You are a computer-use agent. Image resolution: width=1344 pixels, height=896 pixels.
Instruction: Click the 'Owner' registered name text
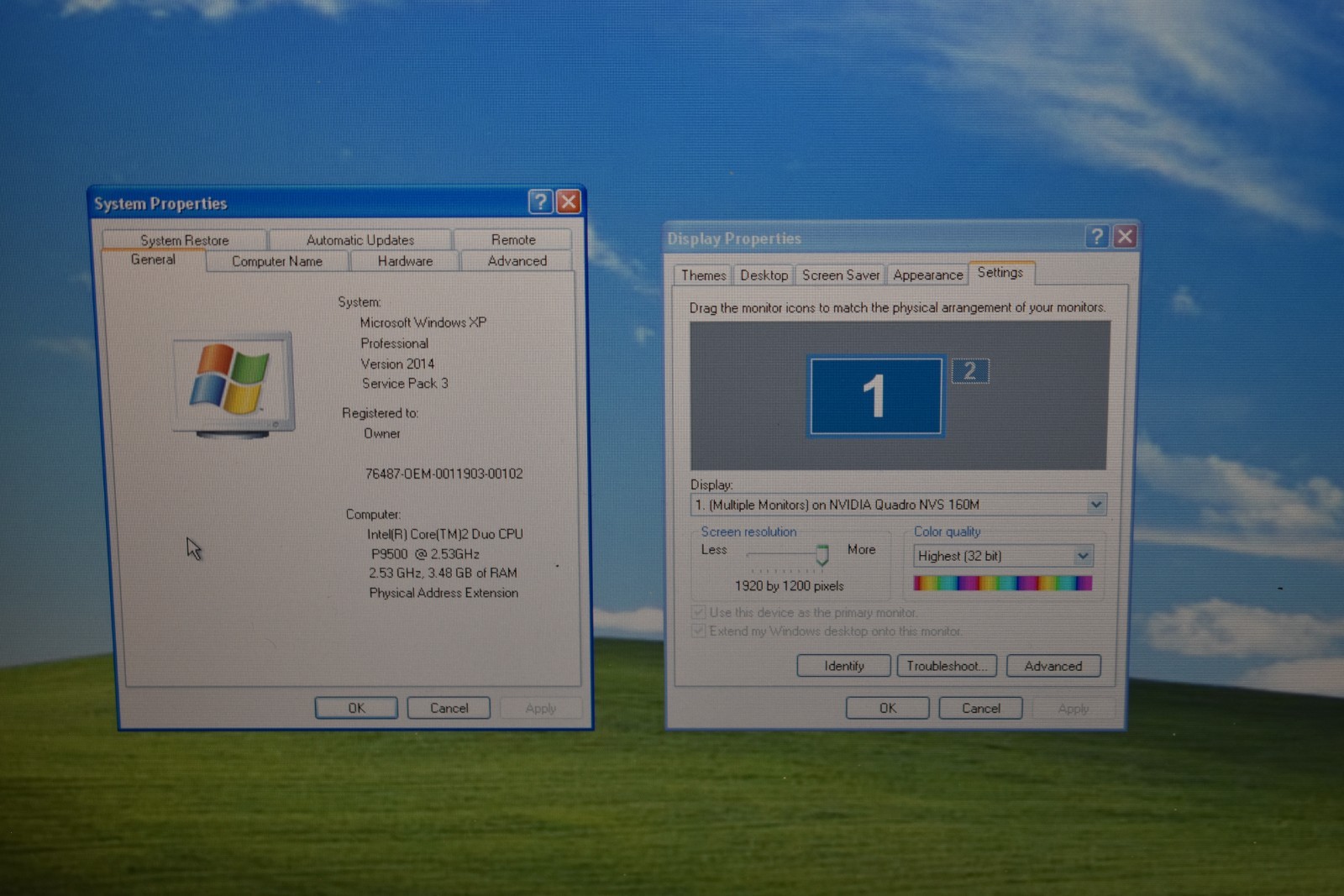[x=382, y=433]
